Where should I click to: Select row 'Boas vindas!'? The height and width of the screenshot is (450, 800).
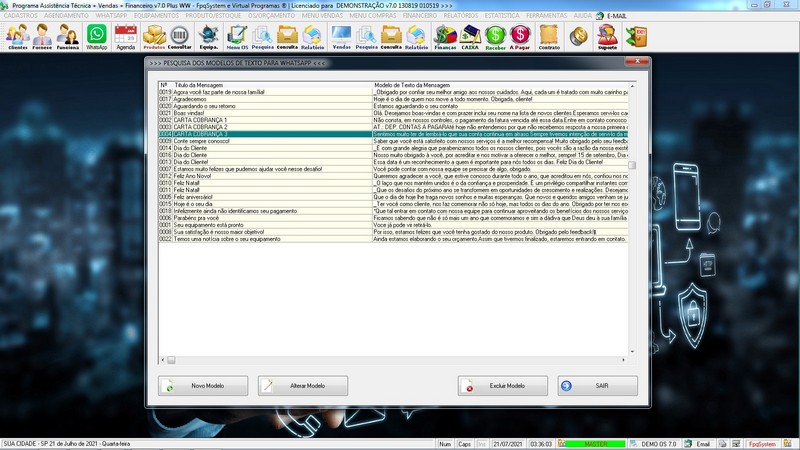pyautogui.click(x=393, y=113)
